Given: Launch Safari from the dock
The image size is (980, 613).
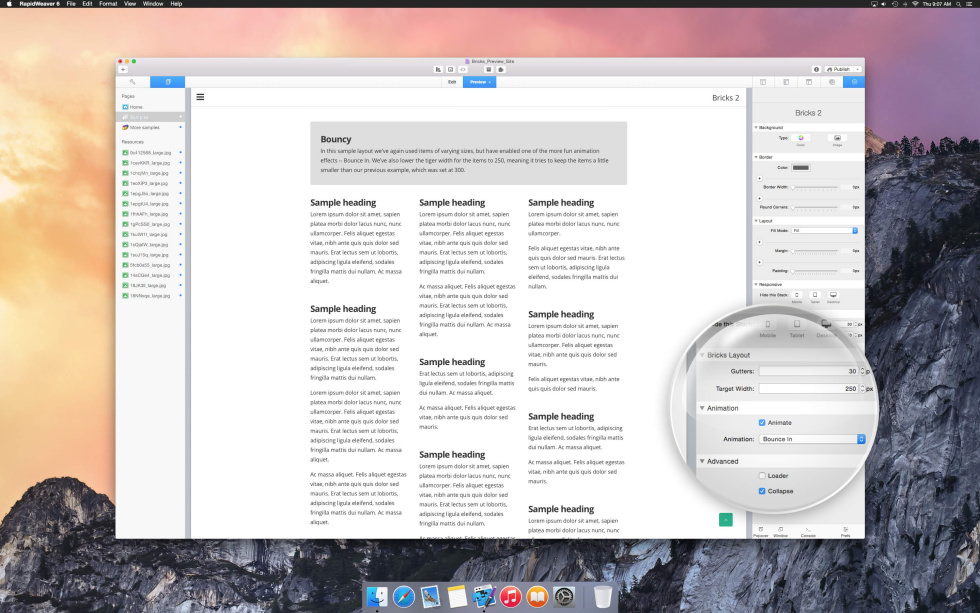Looking at the screenshot, I should point(404,597).
